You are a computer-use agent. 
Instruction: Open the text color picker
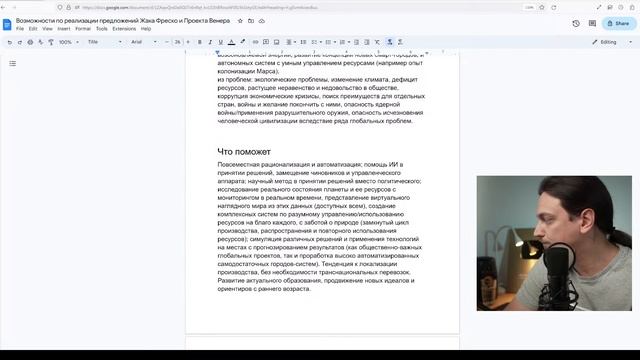(x=231, y=42)
